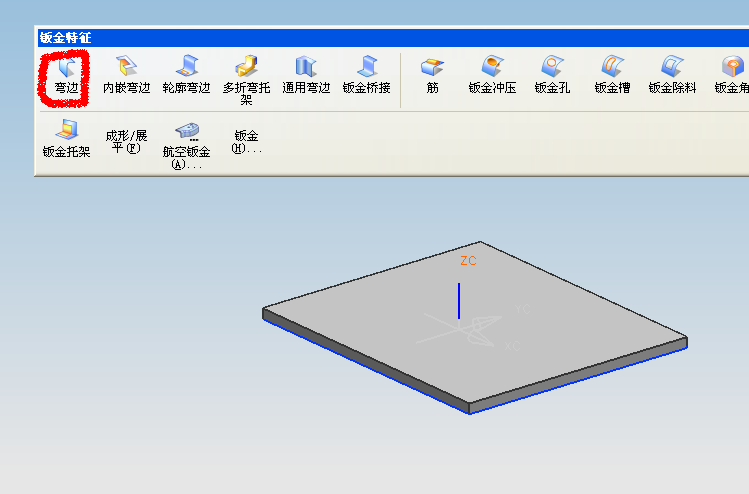The image size is (749, 494).
Task: Open the 航空钣金 (A)... aerospace sheet metal menu
Action: tap(186, 146)
